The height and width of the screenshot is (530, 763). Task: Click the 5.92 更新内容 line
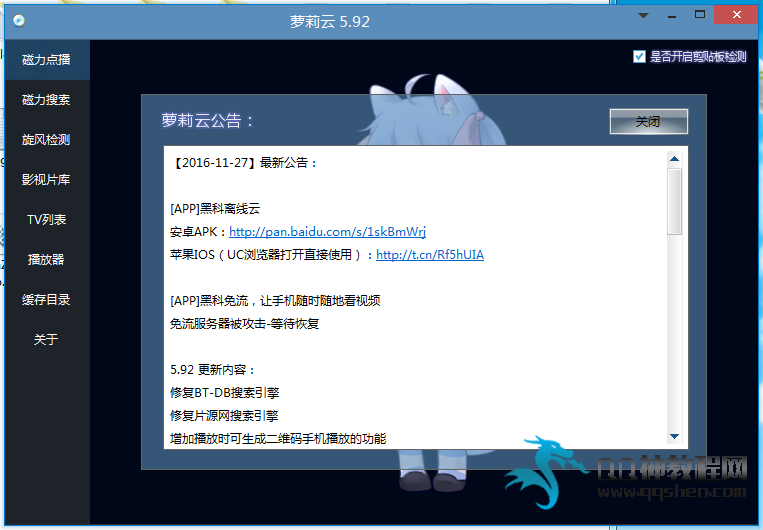click(x=213, y=370)
